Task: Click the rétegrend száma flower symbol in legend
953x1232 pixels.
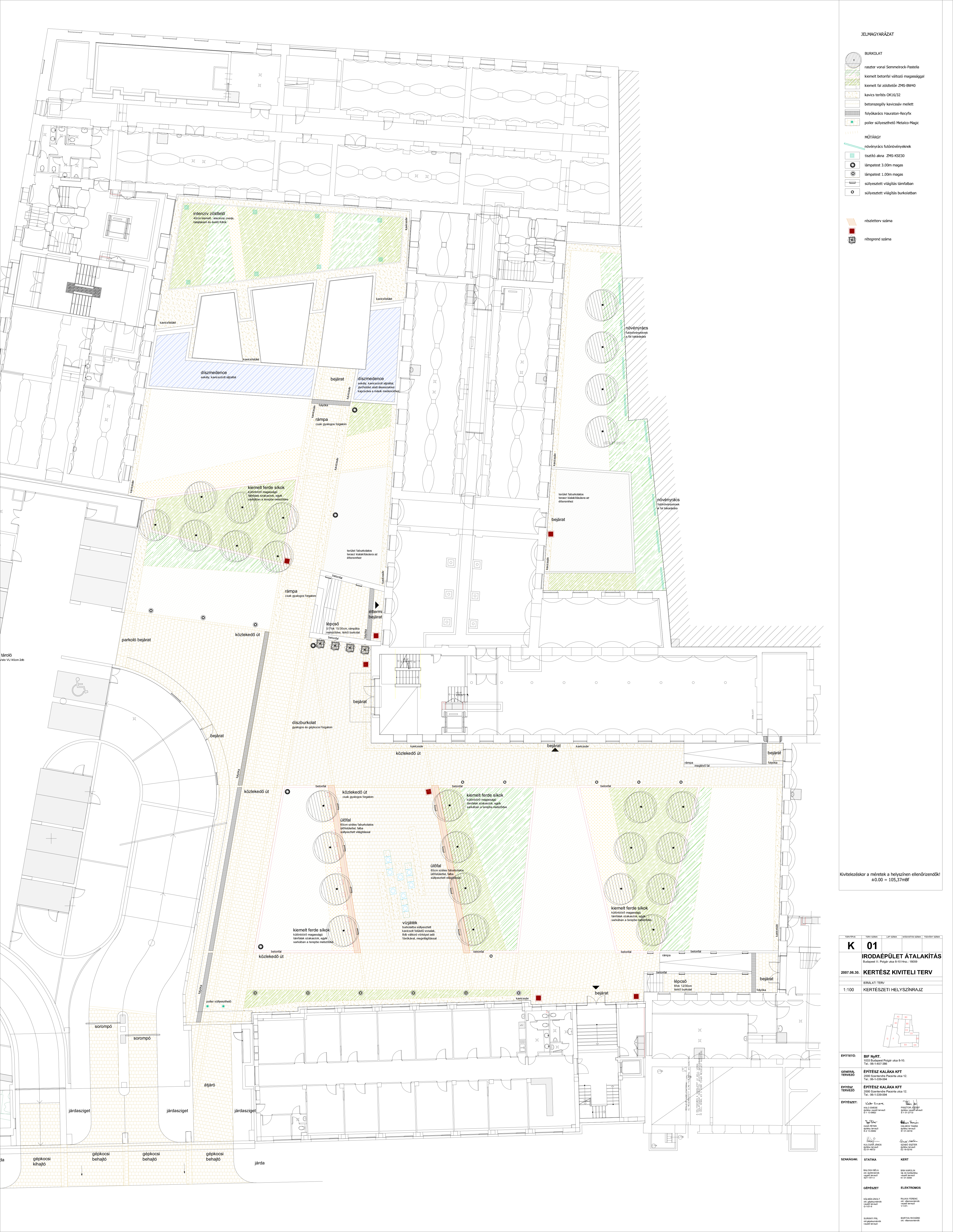Action: click(852, 240)
